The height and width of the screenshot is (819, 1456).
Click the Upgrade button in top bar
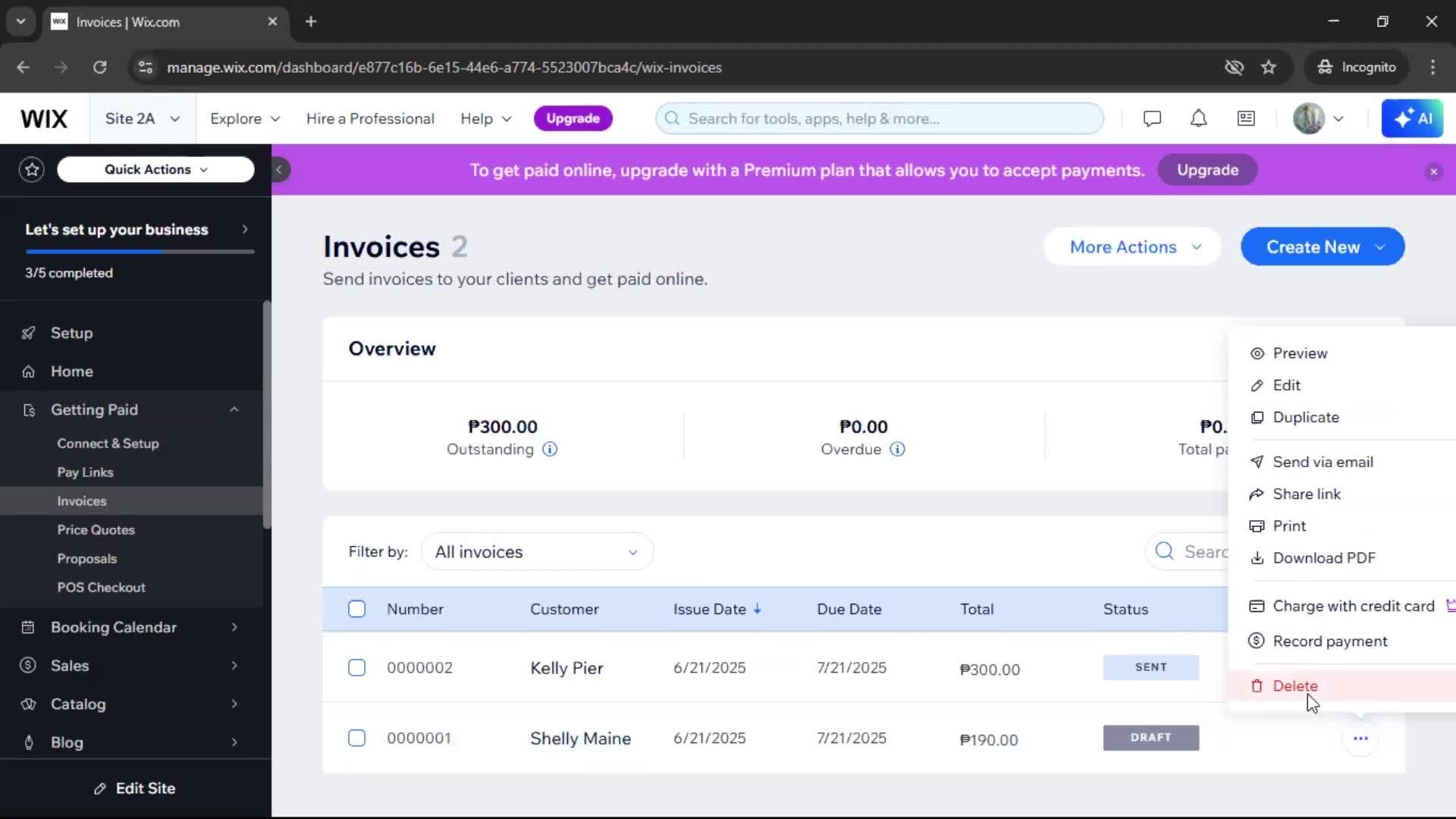click(573, 118)
